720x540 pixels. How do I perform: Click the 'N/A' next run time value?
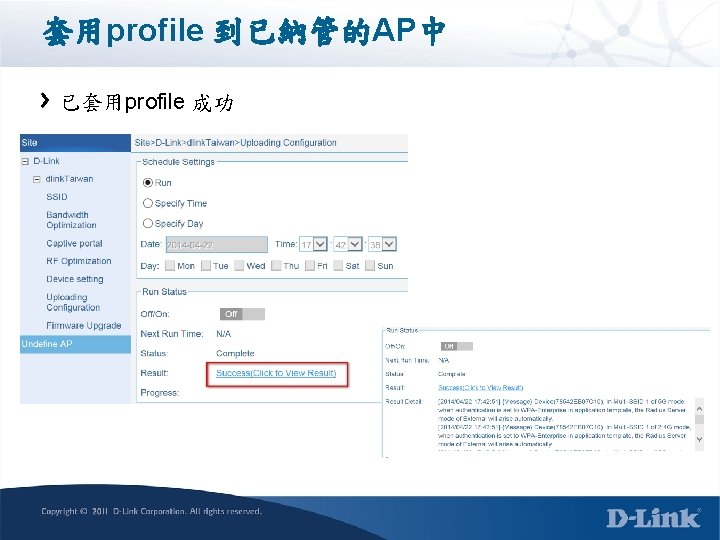coord(224,334)
